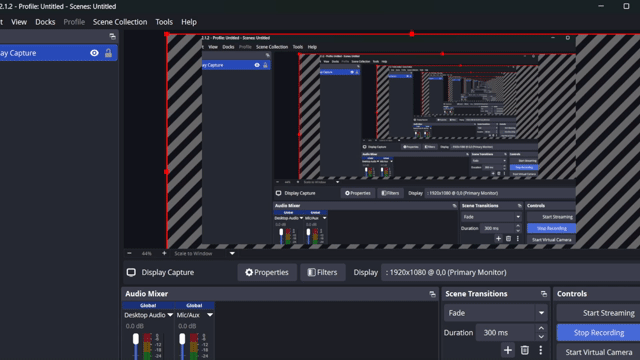Remove transition with the trash icon

pyautogui.click(x=524, y=350)
